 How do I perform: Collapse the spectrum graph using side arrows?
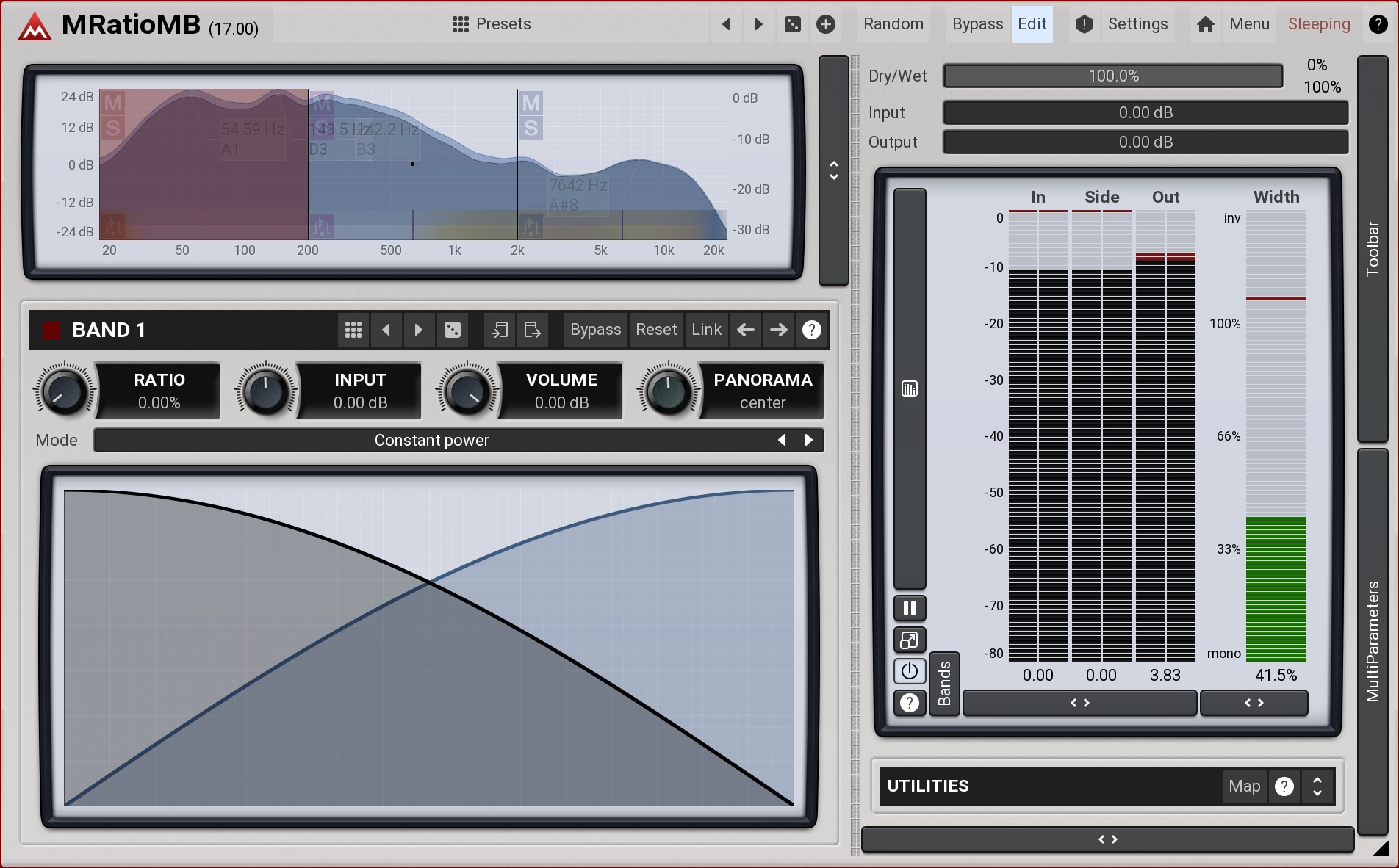click(x=834, y=170)
